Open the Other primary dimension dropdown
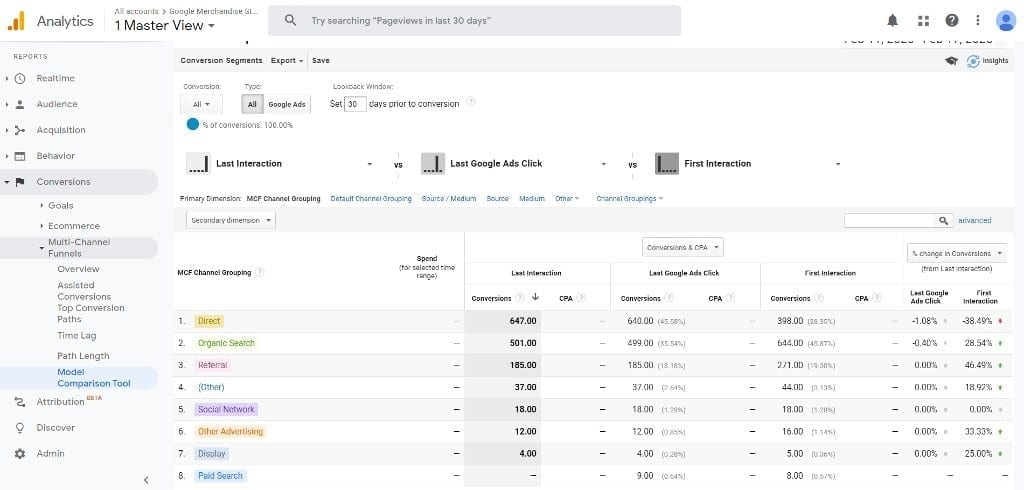This screenshot has height=490, width=1024. [567, 199]
